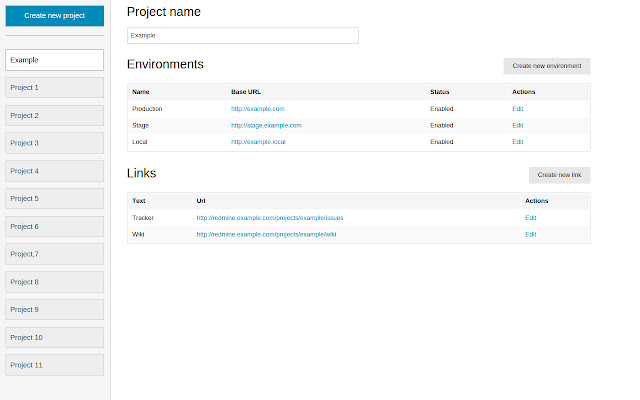The width and height of the screenshot is (640, 400).
Task: Select Project 3 from the list
Action: pos(55,143)
